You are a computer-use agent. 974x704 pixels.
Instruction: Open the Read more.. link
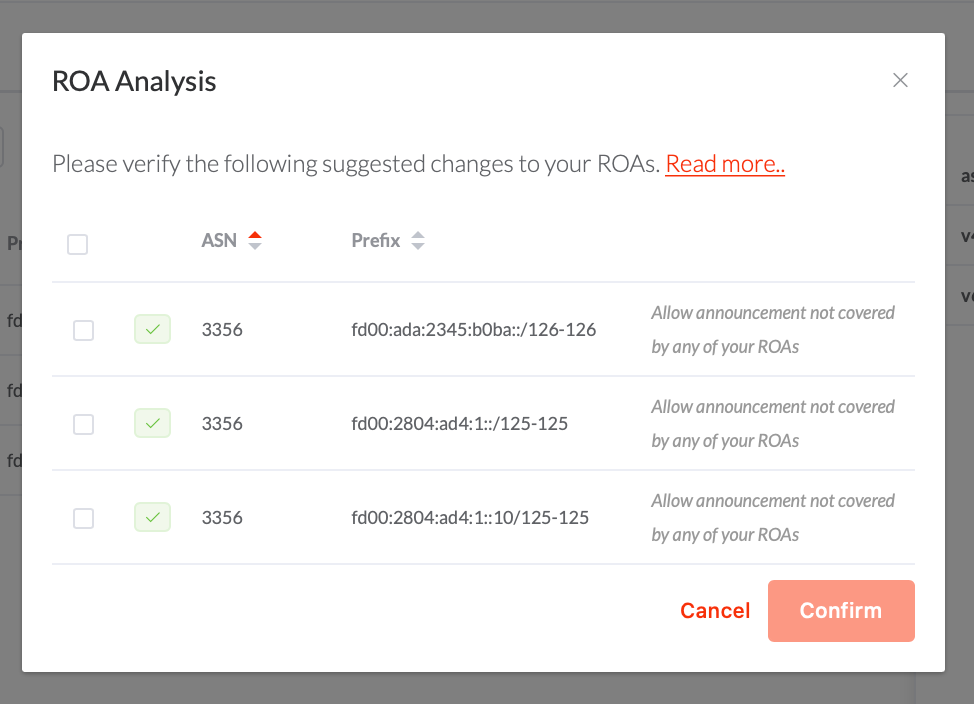[725, 164]
